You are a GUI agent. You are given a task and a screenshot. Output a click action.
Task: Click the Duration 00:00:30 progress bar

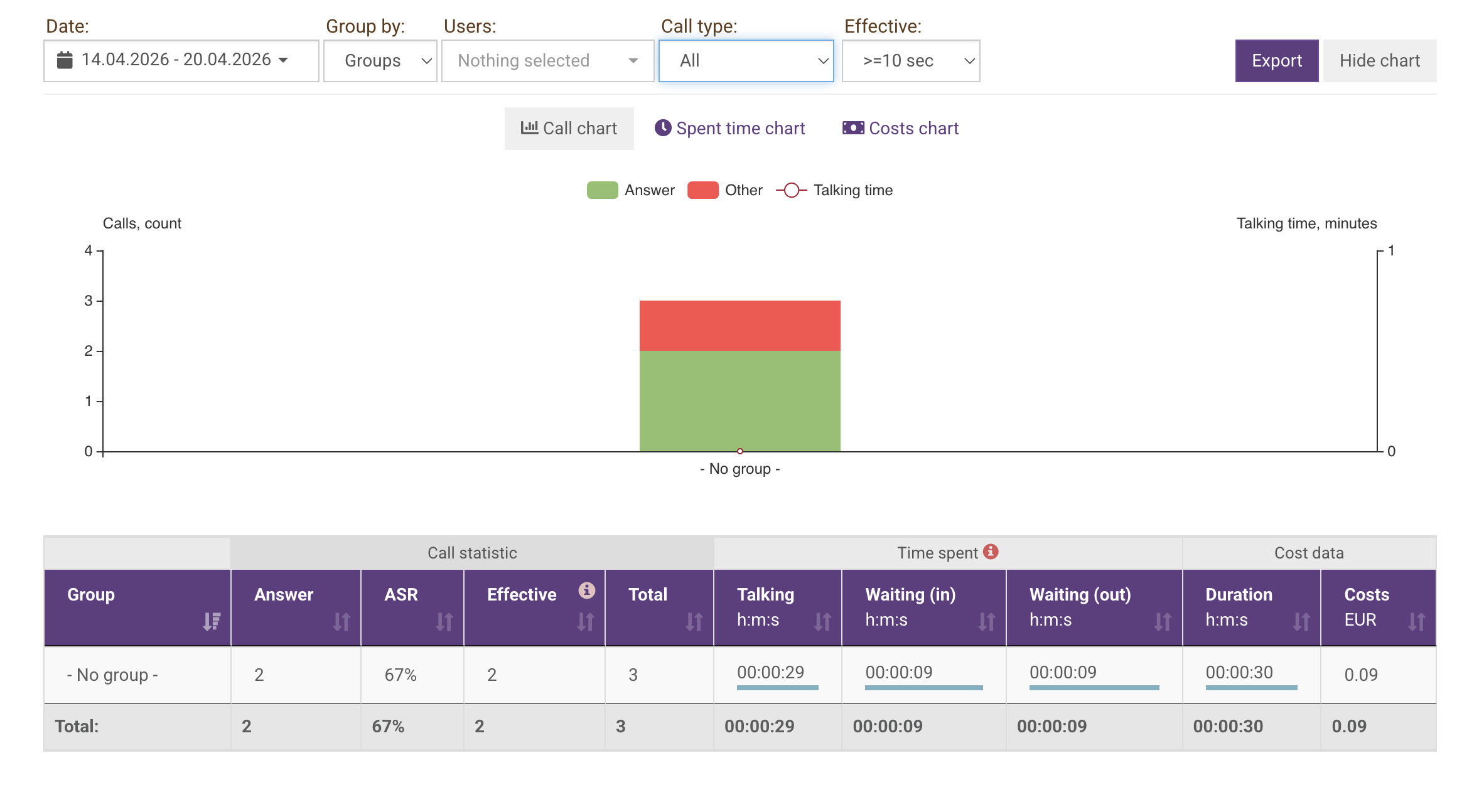click(1251, 688)
